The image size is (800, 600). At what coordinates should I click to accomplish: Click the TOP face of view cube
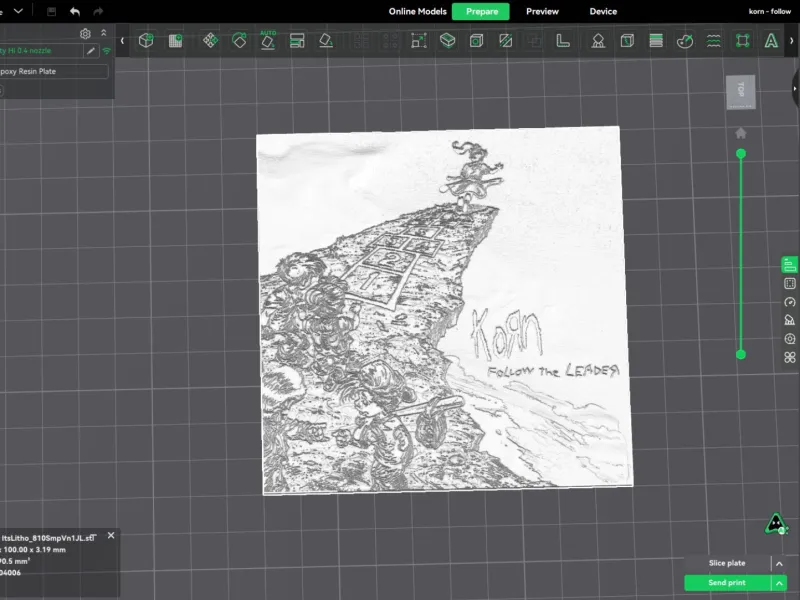[741, 92]
